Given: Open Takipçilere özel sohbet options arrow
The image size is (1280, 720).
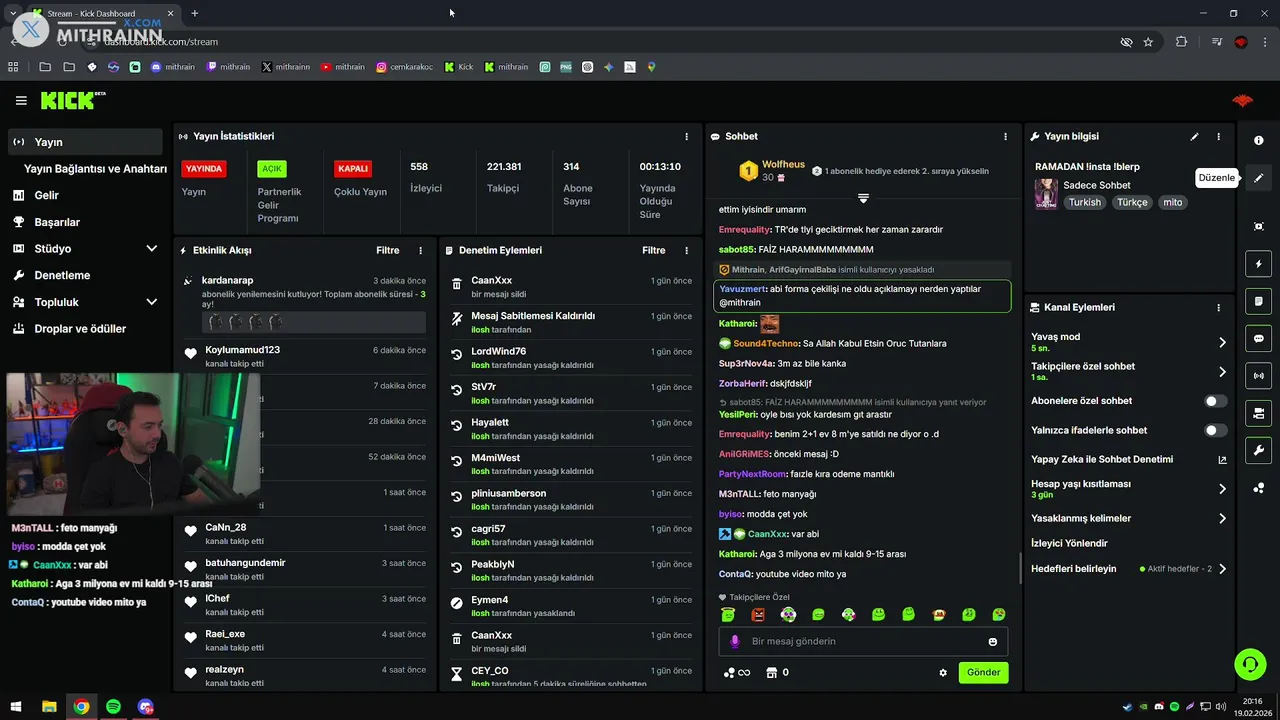Looking at the screenshot, I should tap(1222, 372).
